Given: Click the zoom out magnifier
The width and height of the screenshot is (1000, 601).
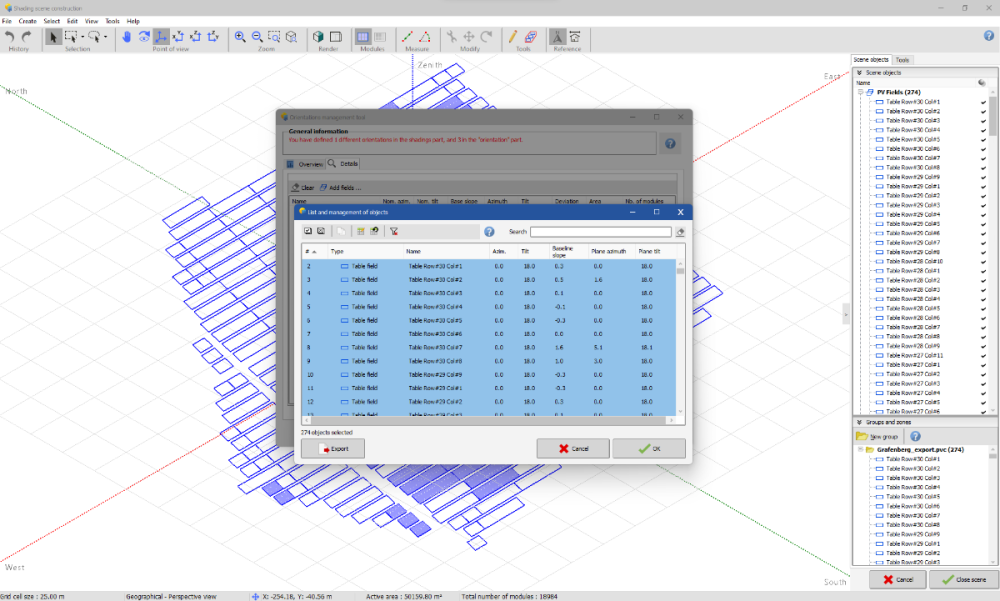Looking at the screenshot, I should coord(257,37).
